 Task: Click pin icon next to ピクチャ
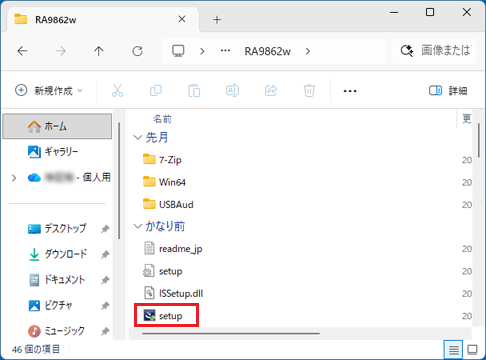tap(105, 306)
